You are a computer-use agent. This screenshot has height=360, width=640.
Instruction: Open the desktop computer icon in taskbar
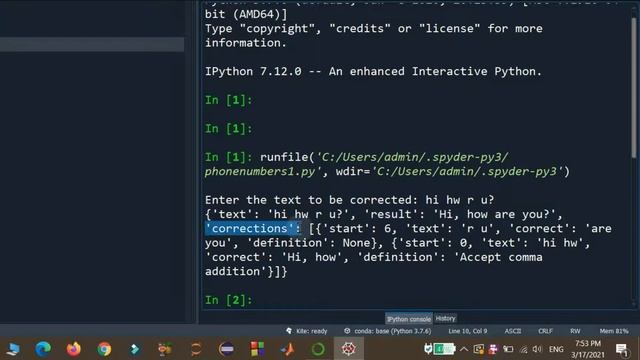13,349
